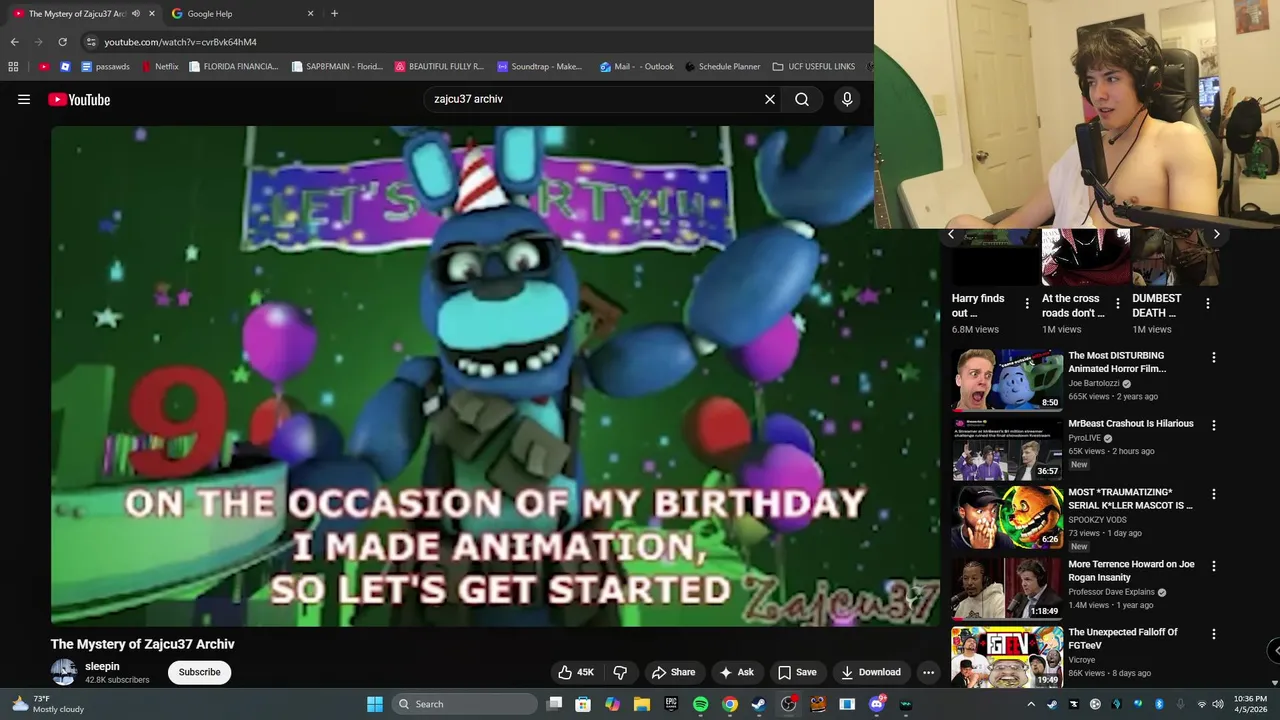The width and height of the screenshot is (1280, 720).
Task: Open The Unexpected Falloff Of FGTeeV thumbnail
Action: (1007, 657)
